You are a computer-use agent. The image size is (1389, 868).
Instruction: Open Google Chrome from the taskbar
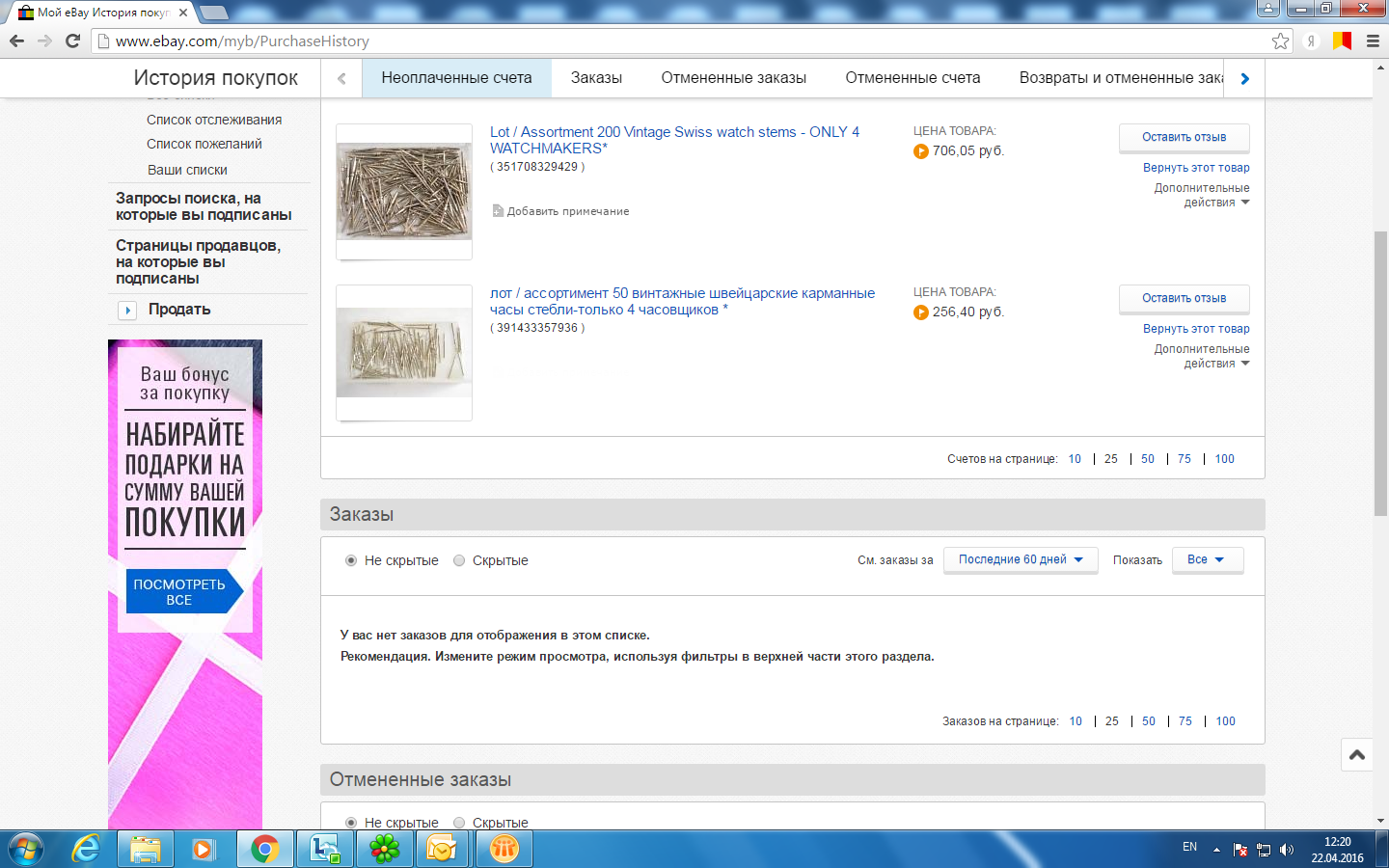pyautogui.click(x=264, y=849)
